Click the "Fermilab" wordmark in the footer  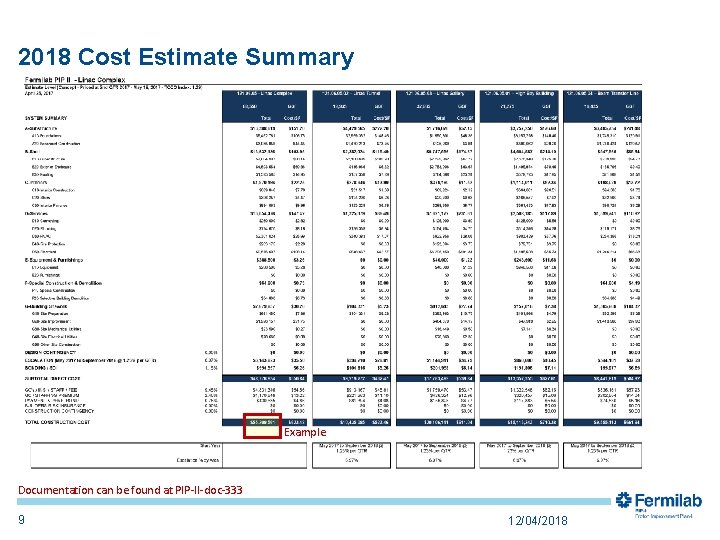tap(668, 500)
